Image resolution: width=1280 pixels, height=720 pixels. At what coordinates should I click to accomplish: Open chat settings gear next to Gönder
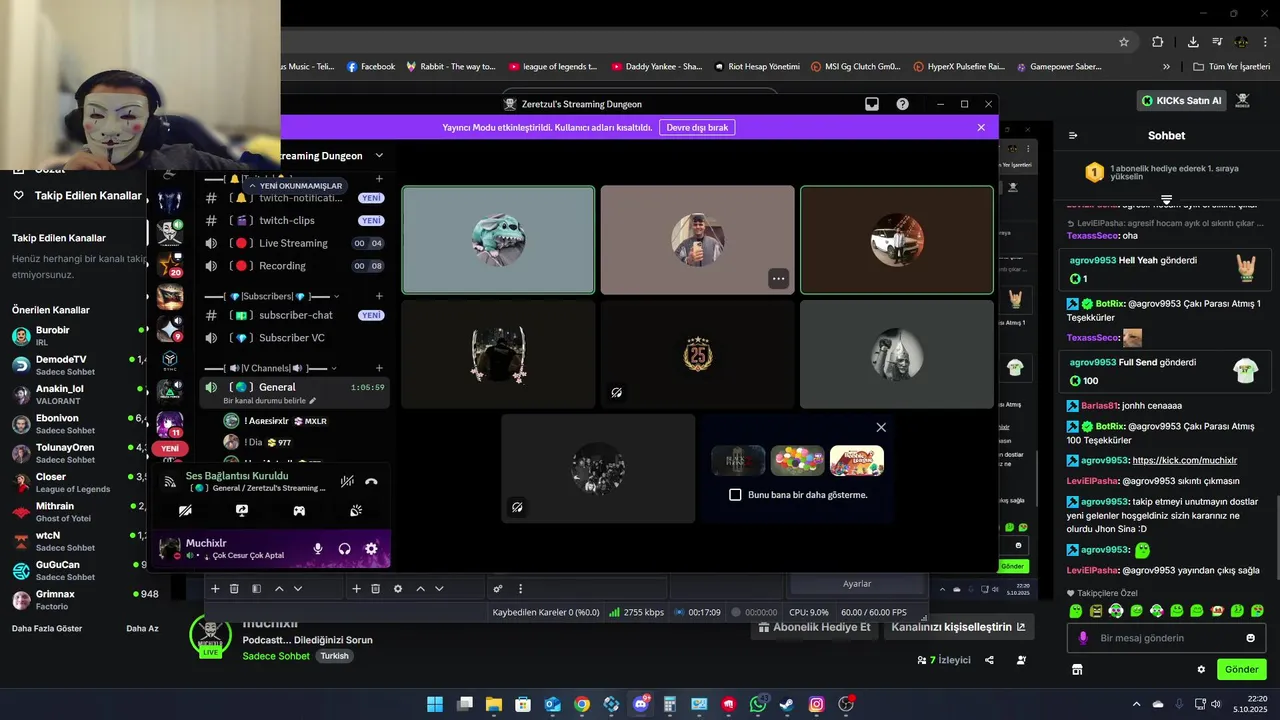[1201, 669]
